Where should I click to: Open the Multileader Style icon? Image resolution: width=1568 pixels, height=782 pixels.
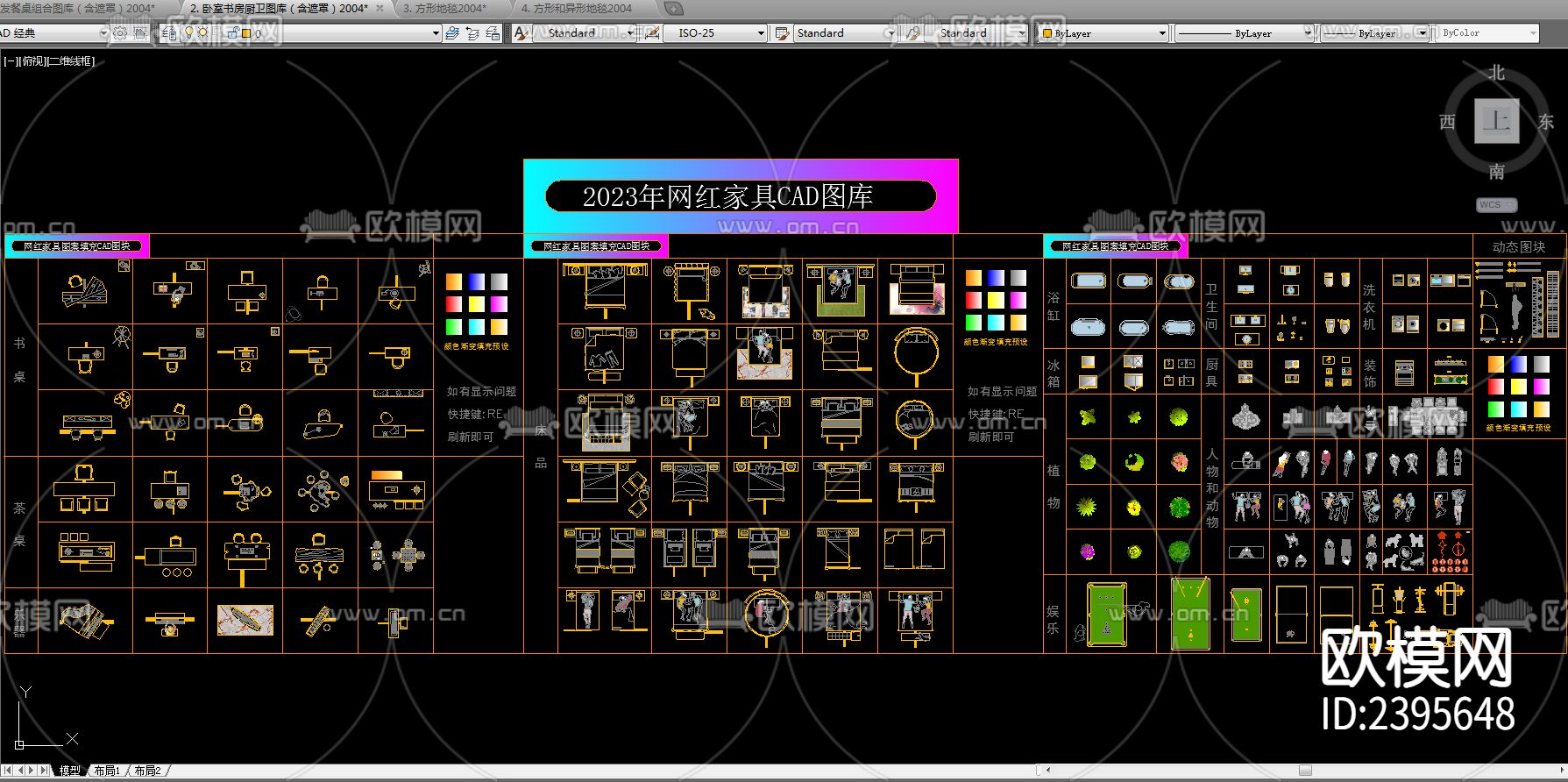coord(912,33)
